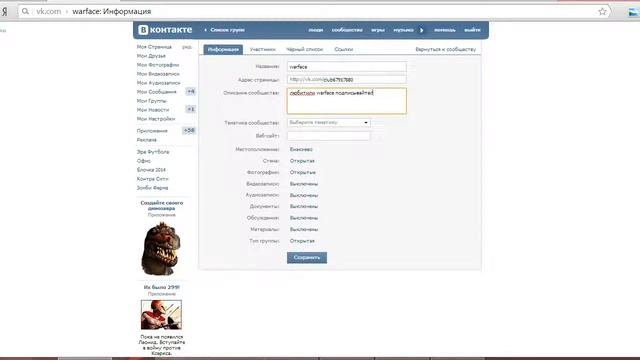640x360 pixels.
Task: Open Мои Новости in sidebar
Action: [x=153, y=110]
